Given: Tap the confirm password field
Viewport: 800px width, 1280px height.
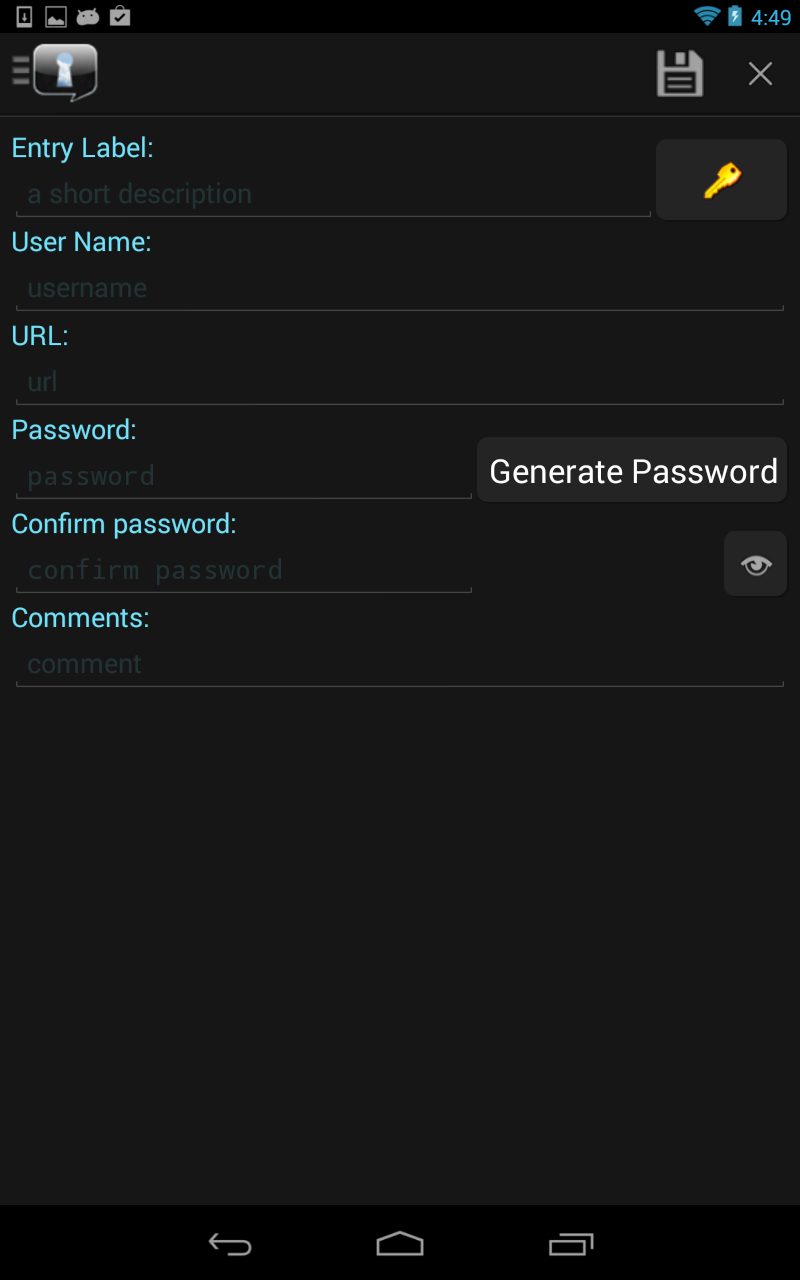Looking at the screenshot, I should 244,570.
